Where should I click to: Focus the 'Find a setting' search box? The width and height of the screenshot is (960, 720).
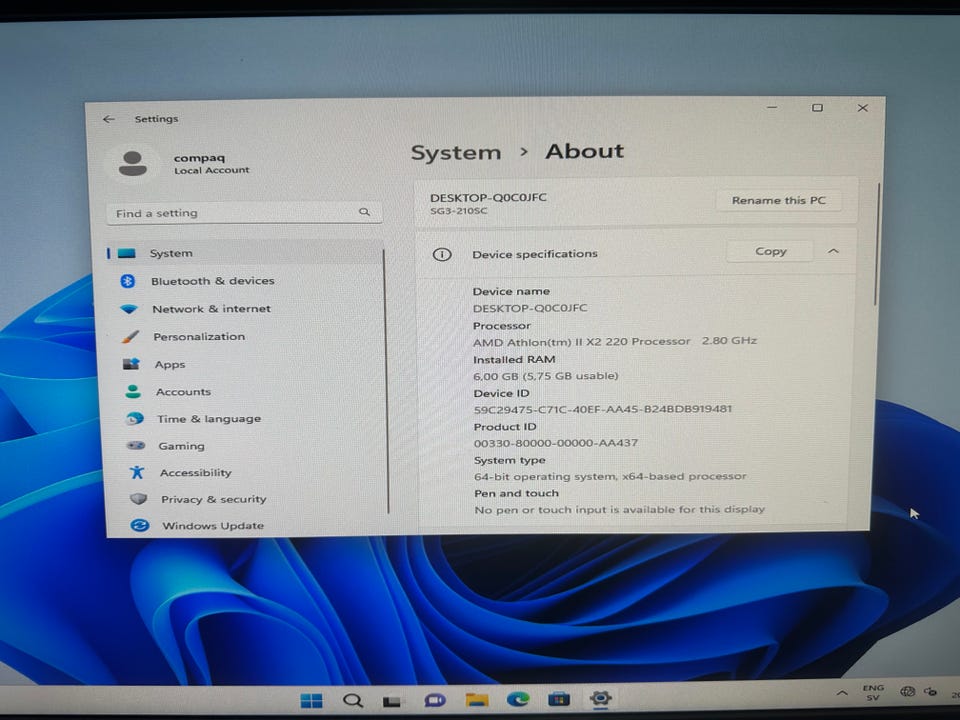(244, 213)
